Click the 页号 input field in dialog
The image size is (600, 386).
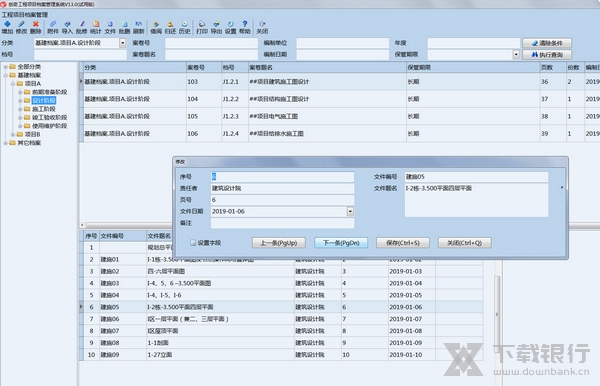click(282, 200)
